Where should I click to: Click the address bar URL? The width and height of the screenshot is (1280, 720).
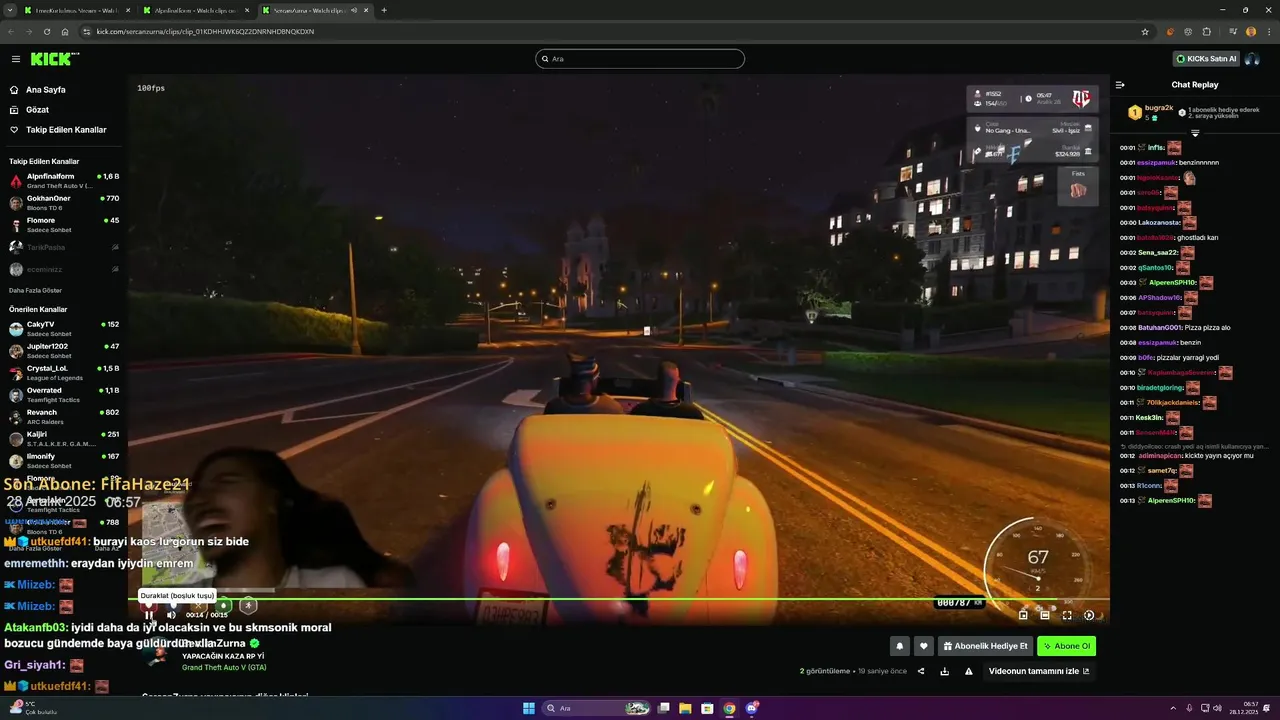click(x=205, y=31)
